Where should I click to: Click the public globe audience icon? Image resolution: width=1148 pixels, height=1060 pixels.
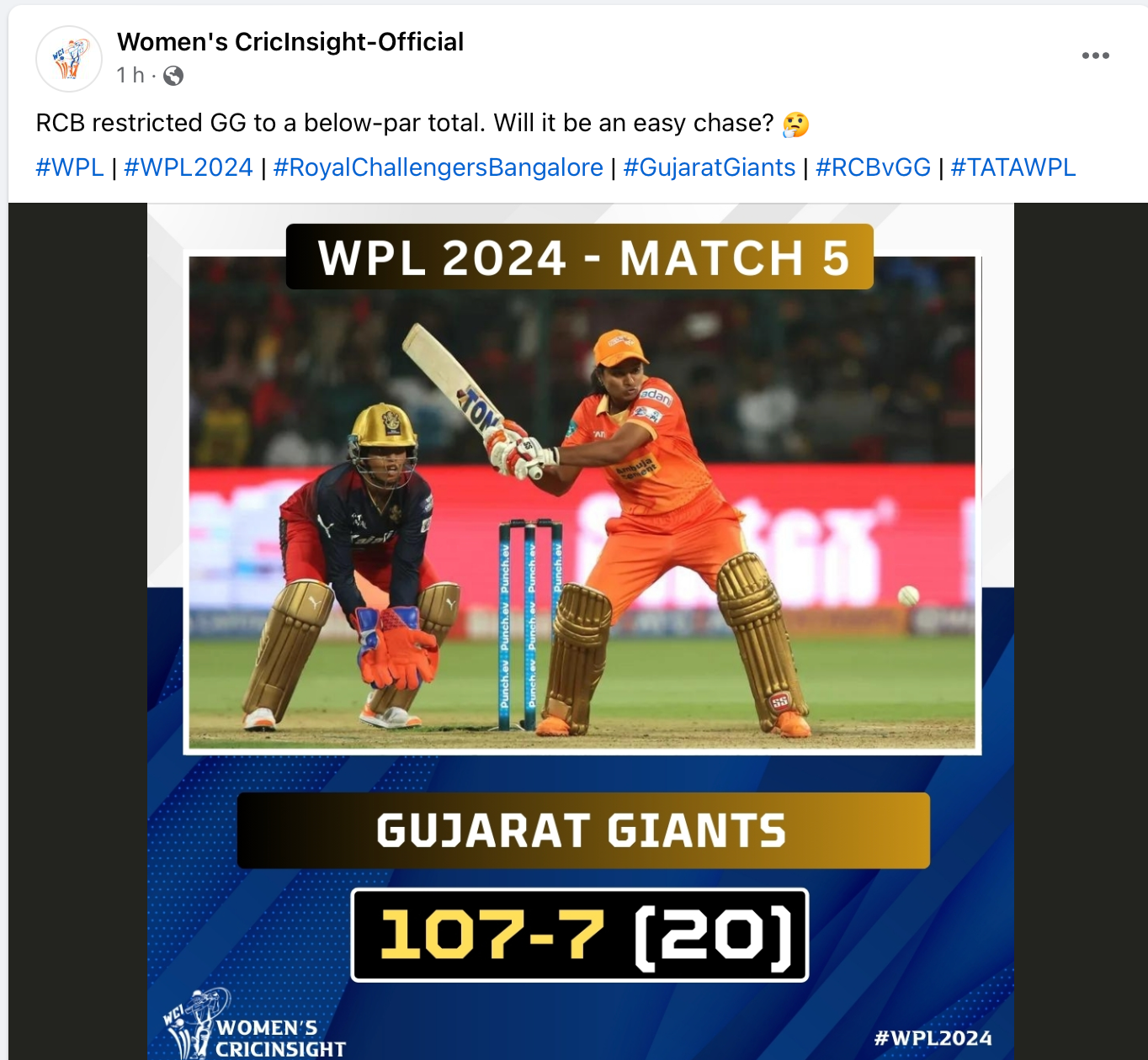click(173, 76)
